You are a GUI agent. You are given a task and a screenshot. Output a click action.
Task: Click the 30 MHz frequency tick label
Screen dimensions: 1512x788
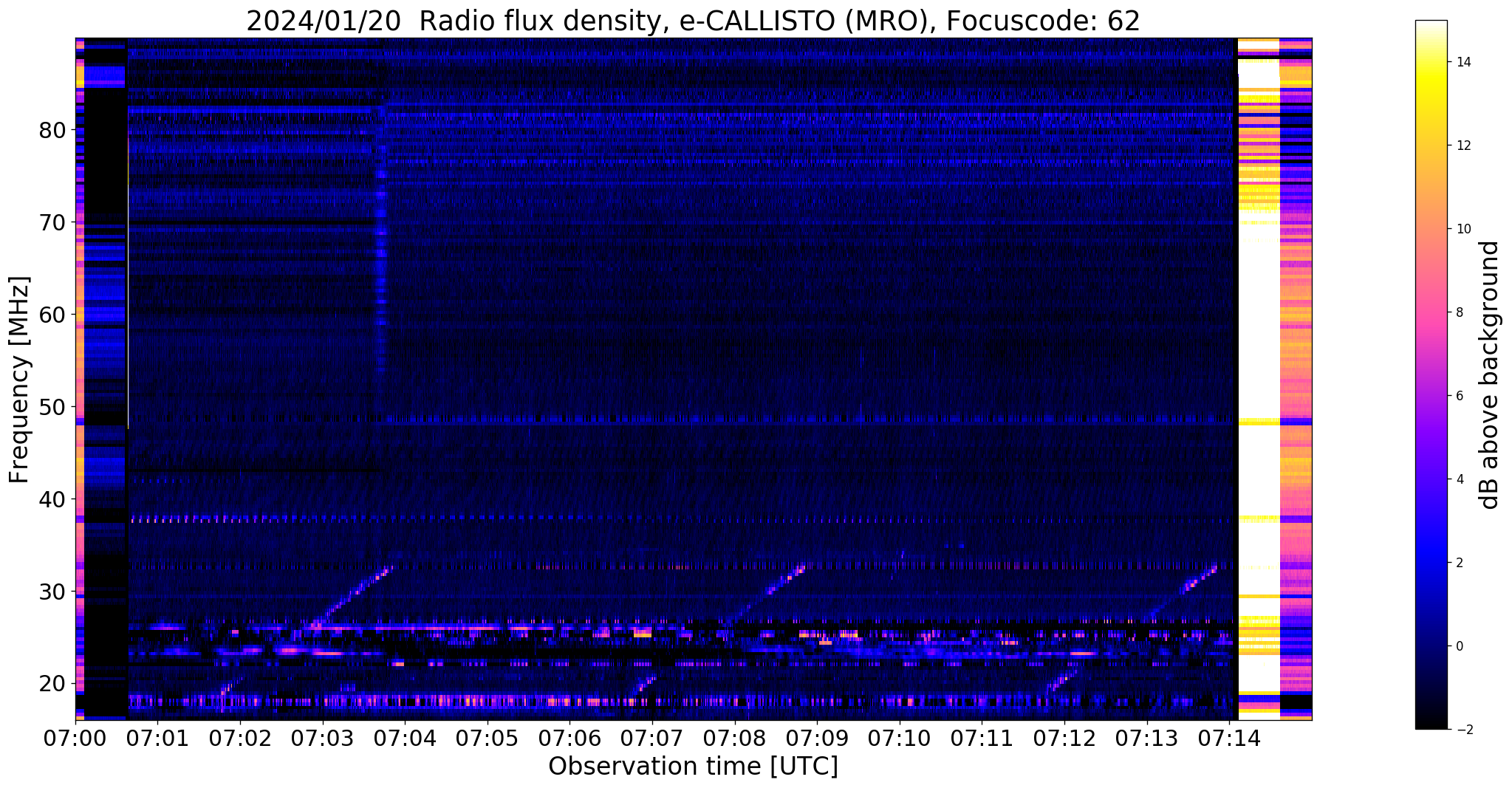click(52, 592)
